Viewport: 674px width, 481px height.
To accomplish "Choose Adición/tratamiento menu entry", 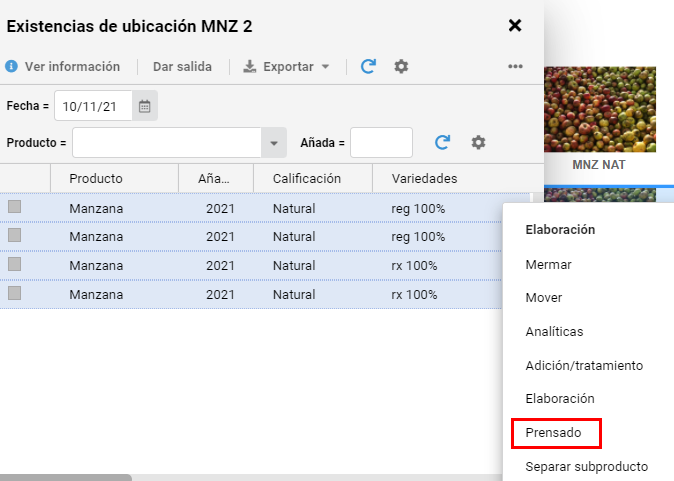I will tap(584, 365).
